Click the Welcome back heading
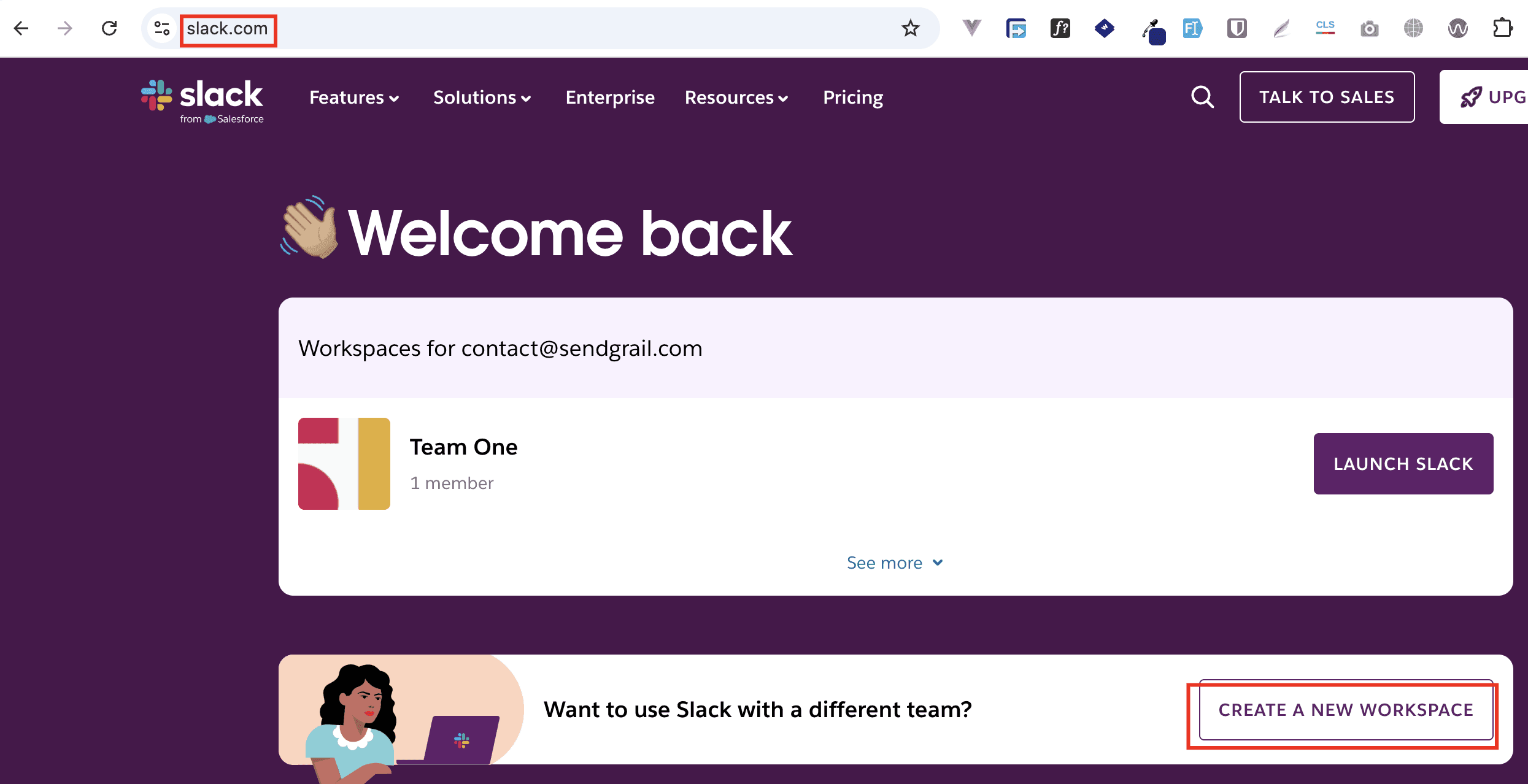 570,233
